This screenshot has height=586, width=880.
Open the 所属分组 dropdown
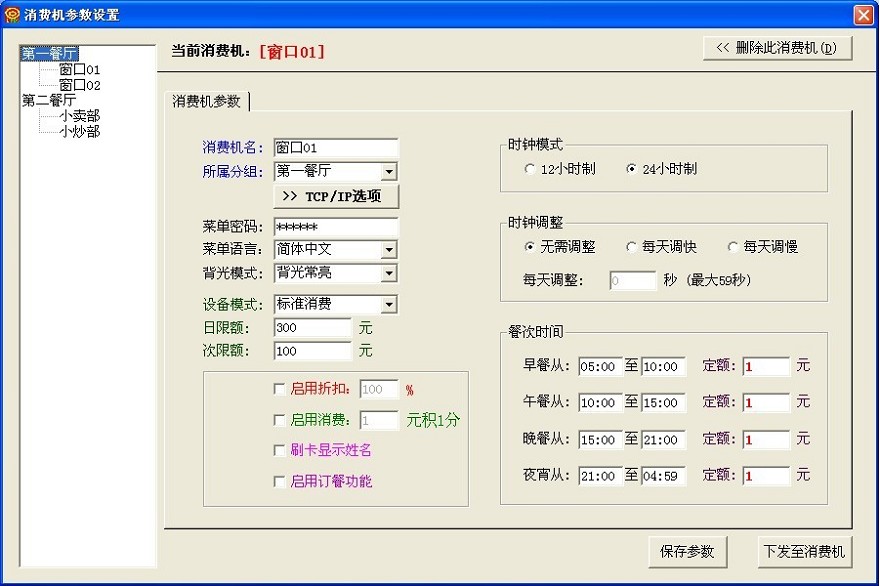389,172
